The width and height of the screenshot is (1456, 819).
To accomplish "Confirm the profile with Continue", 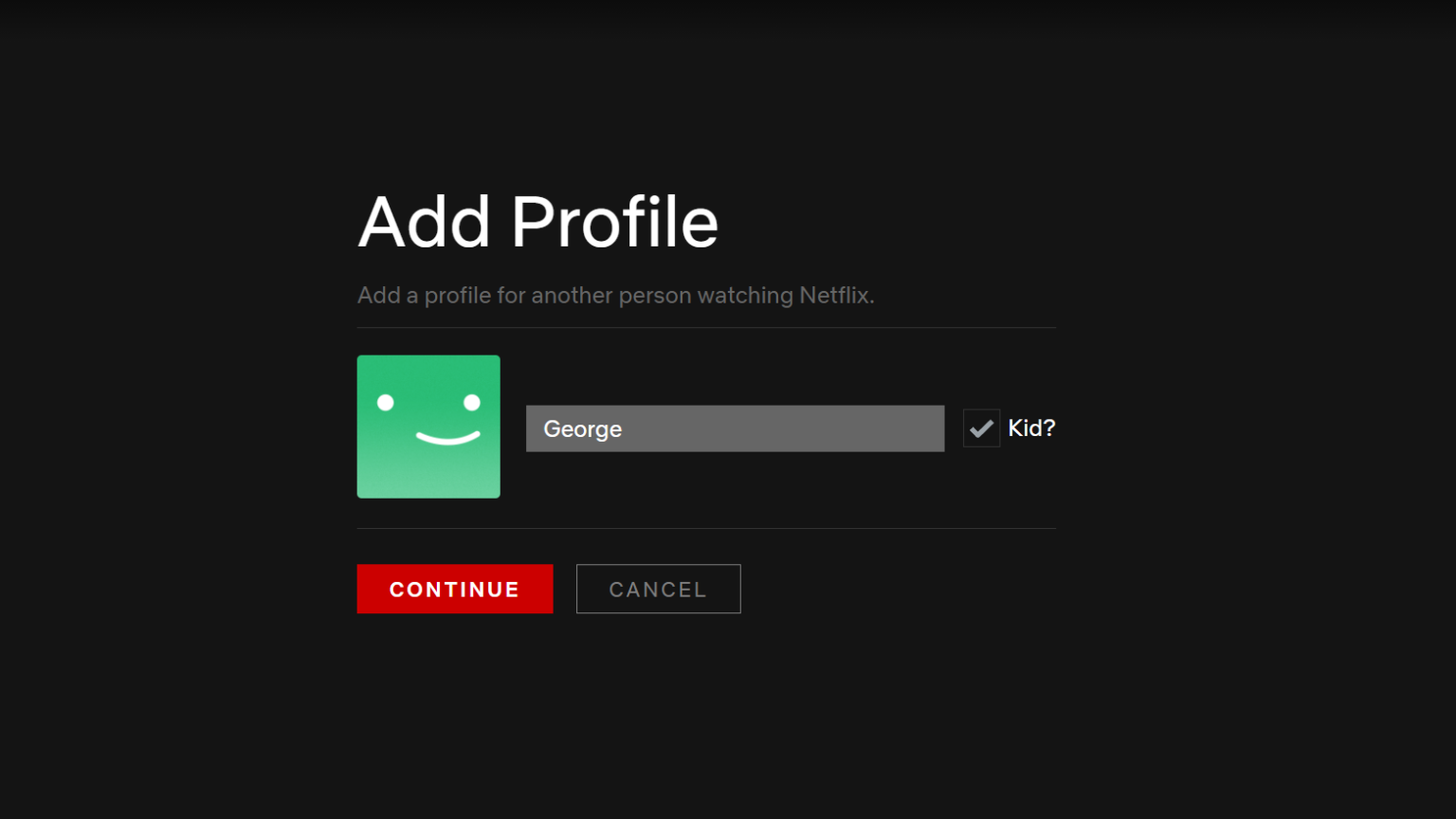I will [454, 589].
